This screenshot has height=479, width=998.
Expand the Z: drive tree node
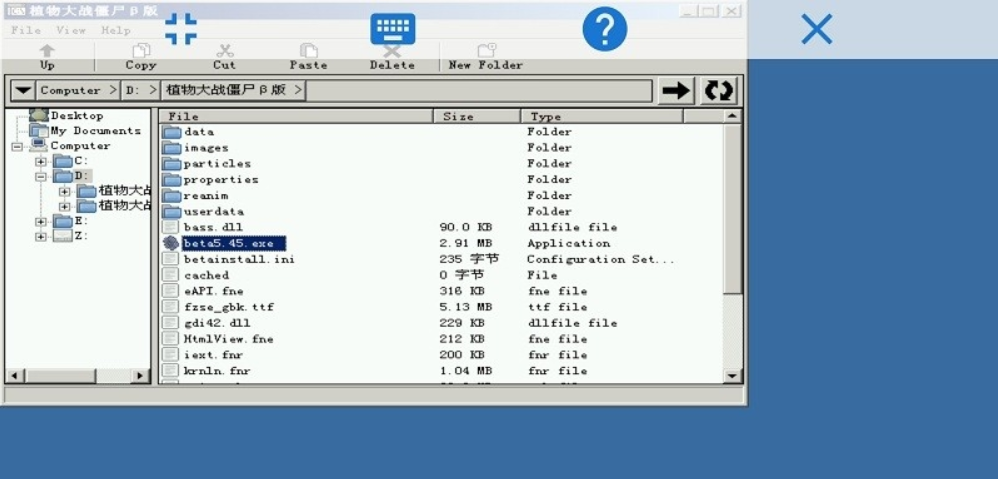pos(41,236)
